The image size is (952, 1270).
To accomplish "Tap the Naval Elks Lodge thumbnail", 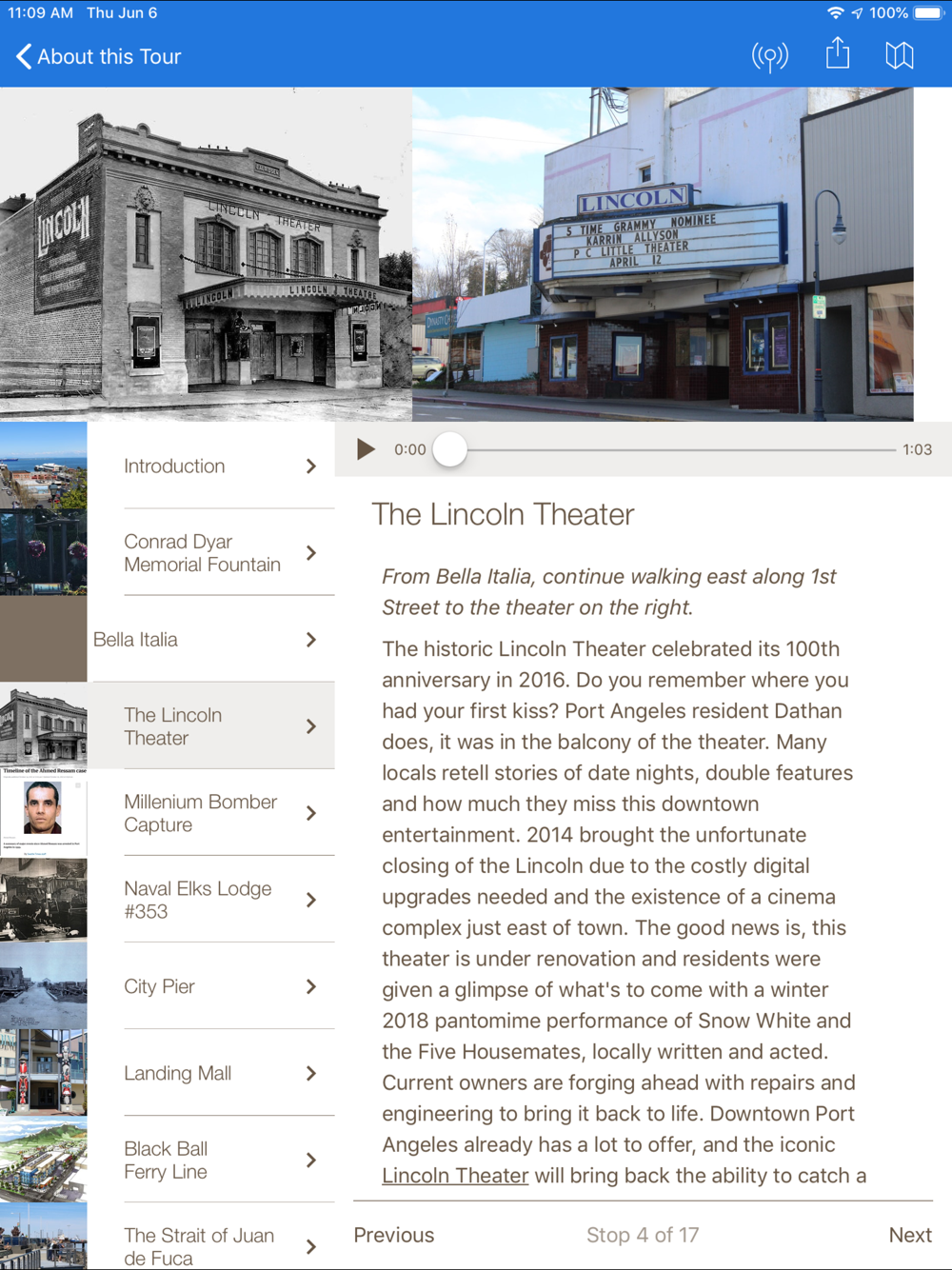I will pos(44,899).
